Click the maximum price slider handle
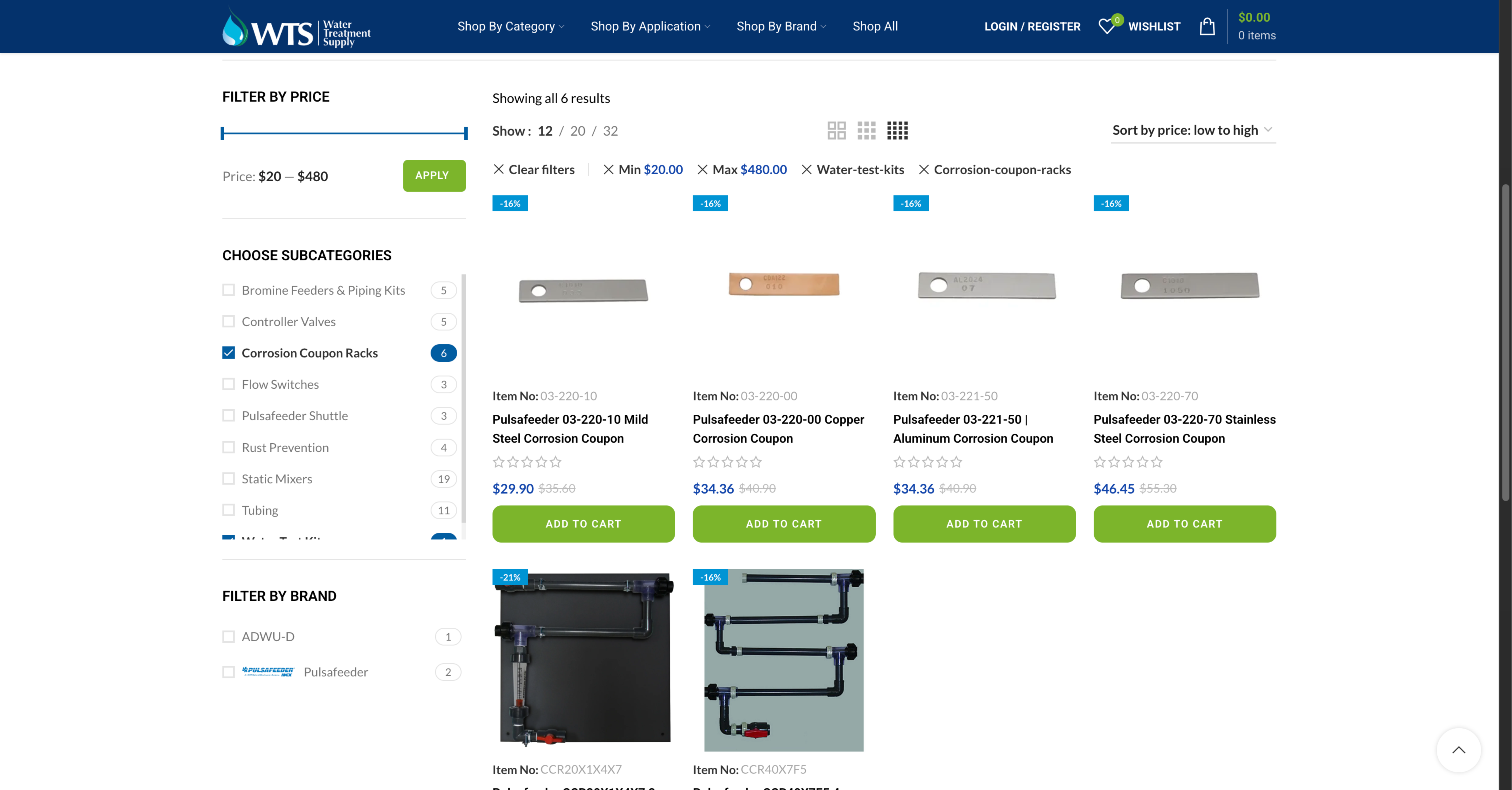This screenshot has width=1512, height=790. point(466,133)
